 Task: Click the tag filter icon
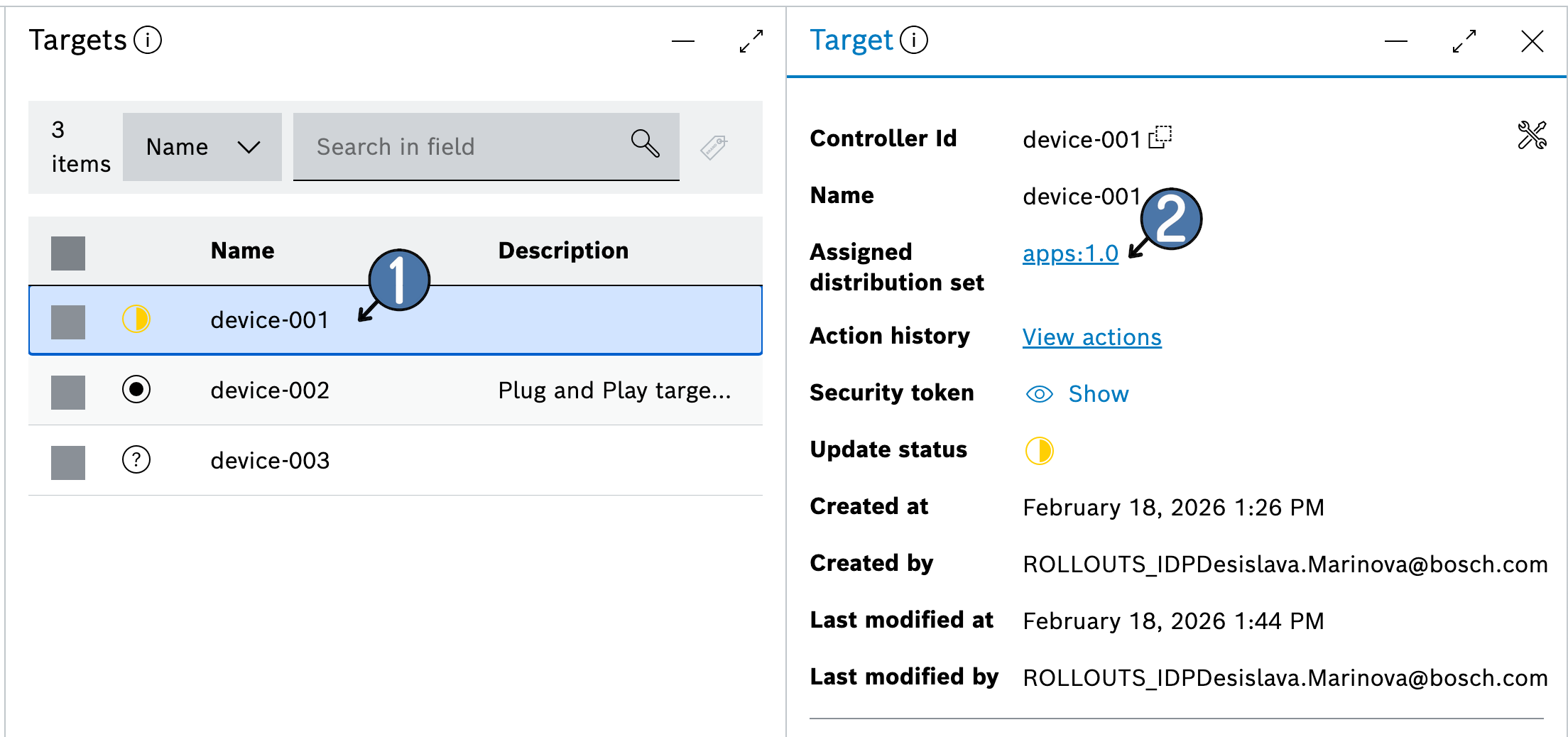(x=714, y=147)
